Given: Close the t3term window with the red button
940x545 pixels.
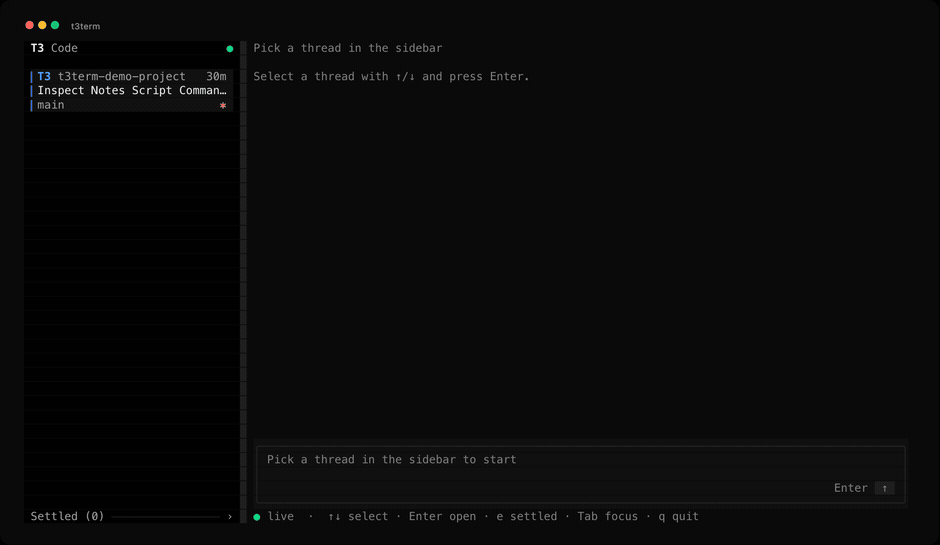Looking at the screenshot, I should click(29, 25).
